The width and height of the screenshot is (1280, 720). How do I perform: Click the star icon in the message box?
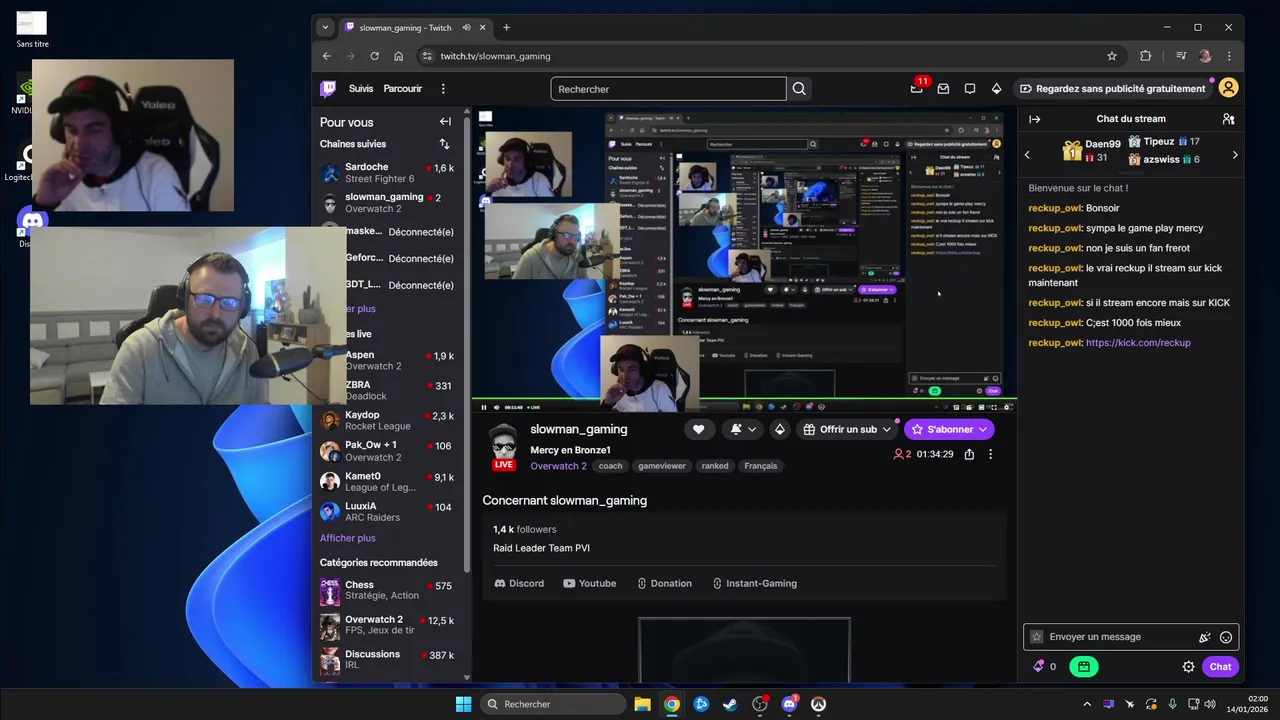coord(1037,637)
